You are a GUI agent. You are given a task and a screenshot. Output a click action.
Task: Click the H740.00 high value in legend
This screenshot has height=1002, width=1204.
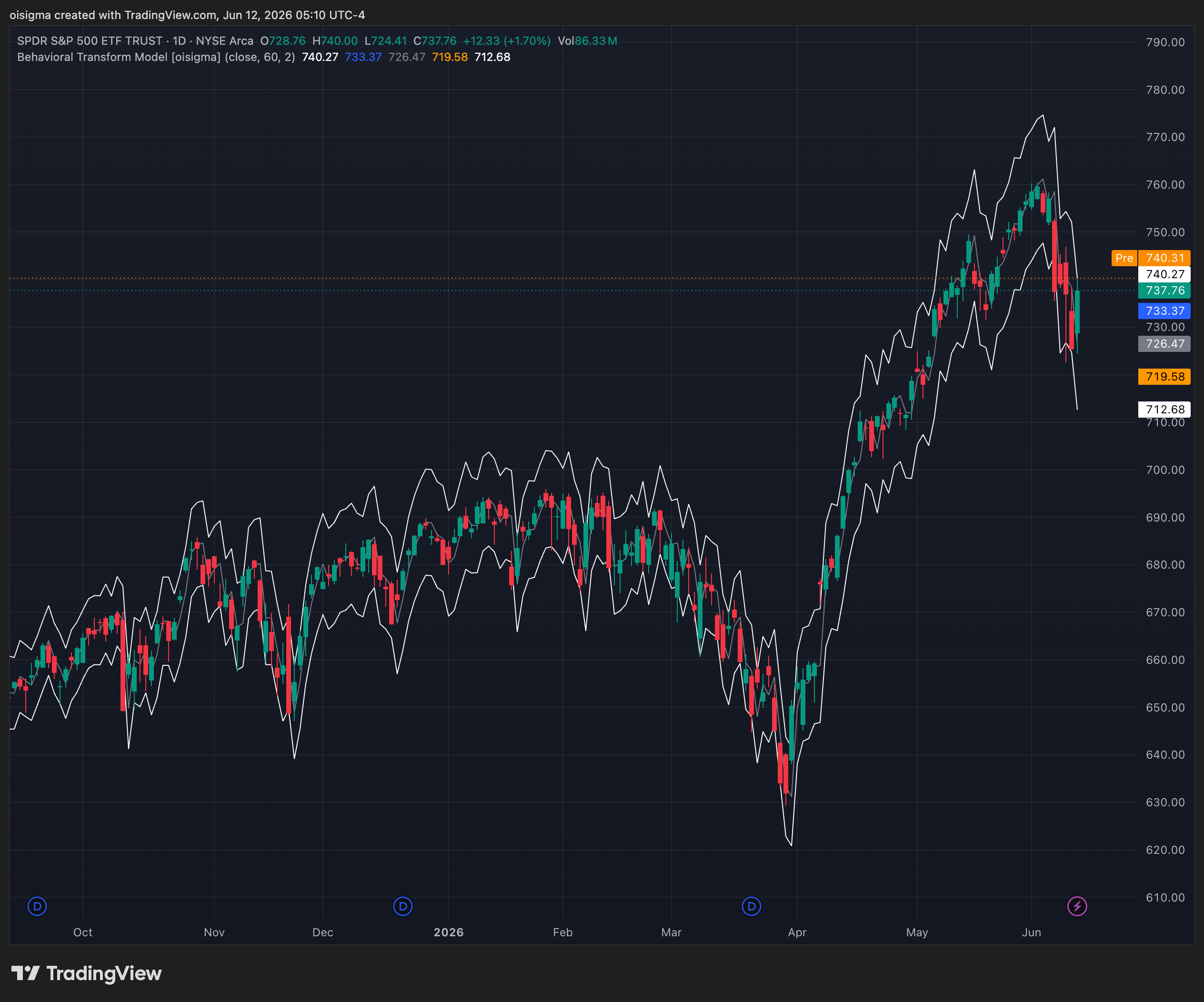click(x=335, y=40)
